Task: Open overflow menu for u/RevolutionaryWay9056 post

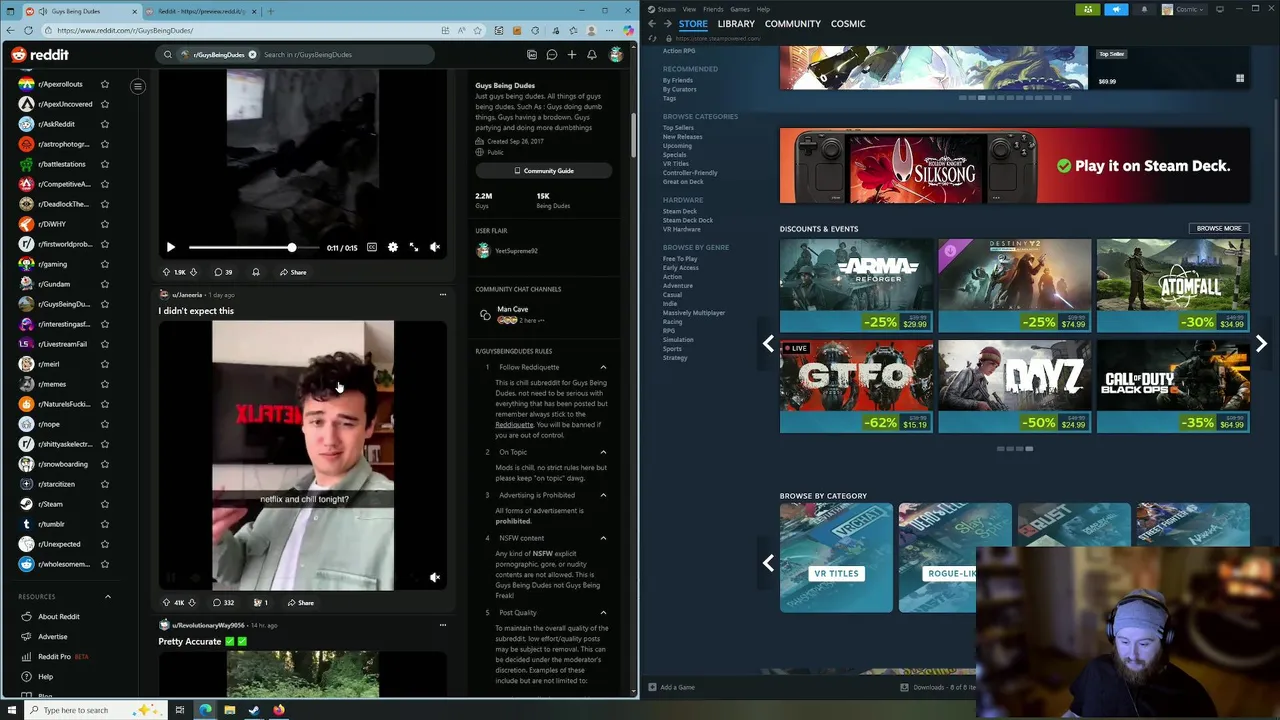Action: pos(442,625)
